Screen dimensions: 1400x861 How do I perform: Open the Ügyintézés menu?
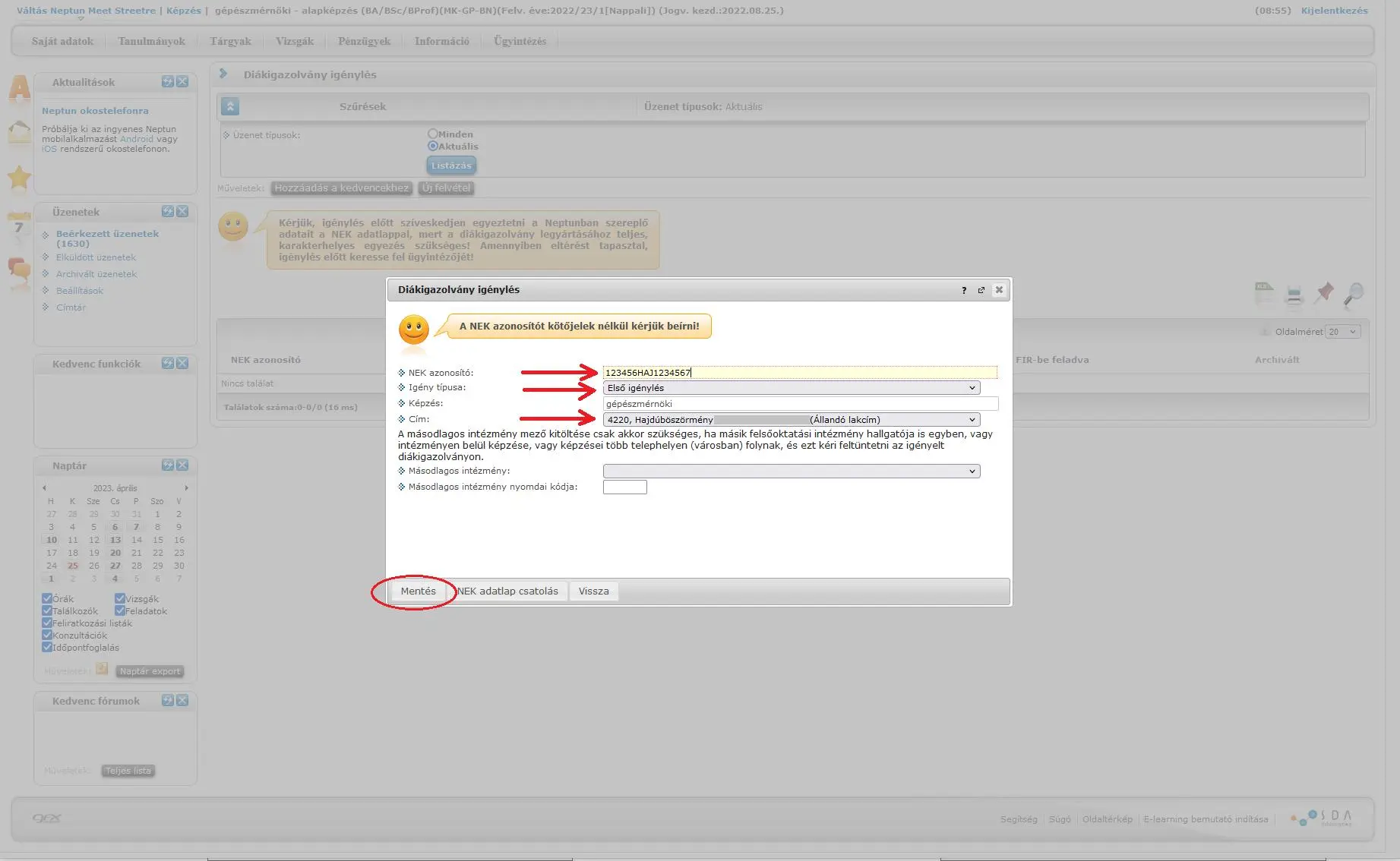520,41
